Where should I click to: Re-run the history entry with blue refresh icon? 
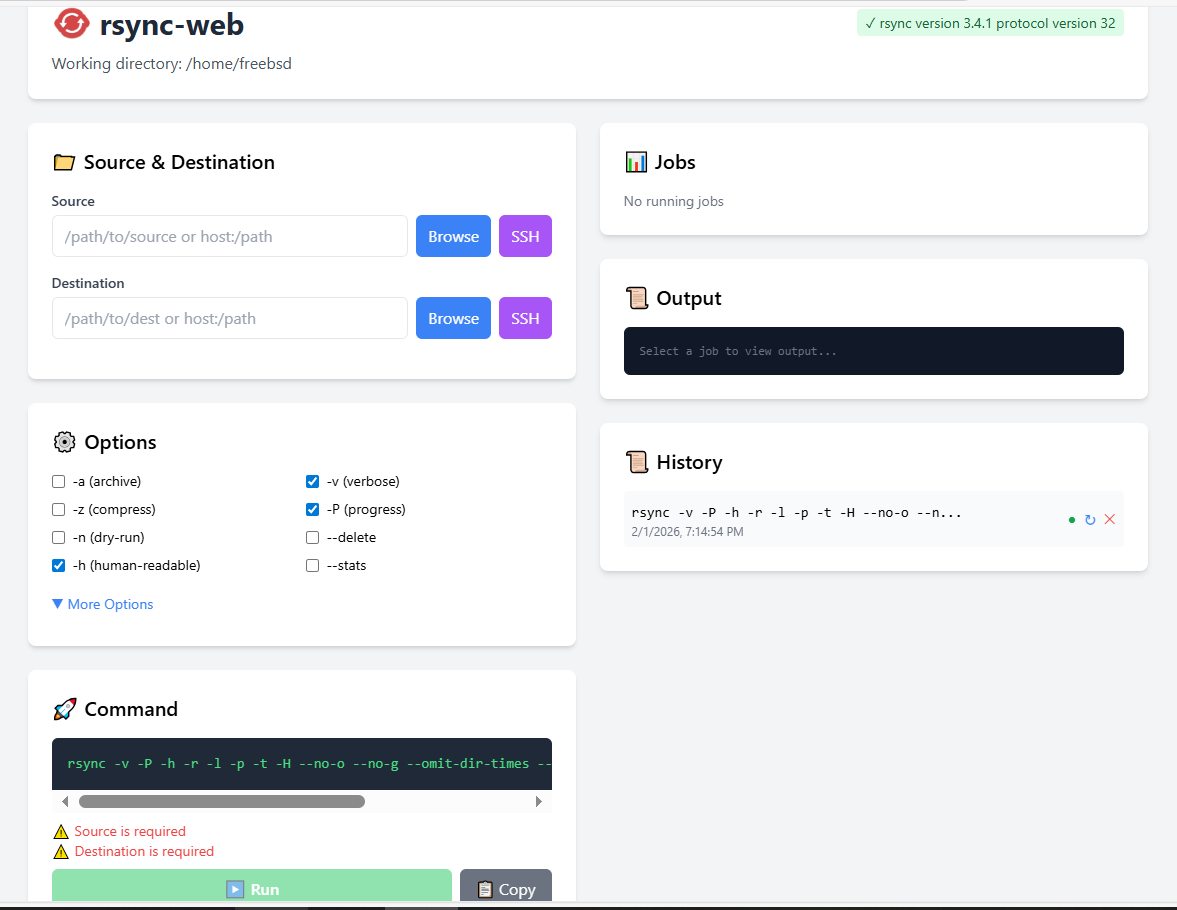click(1090, 520)
